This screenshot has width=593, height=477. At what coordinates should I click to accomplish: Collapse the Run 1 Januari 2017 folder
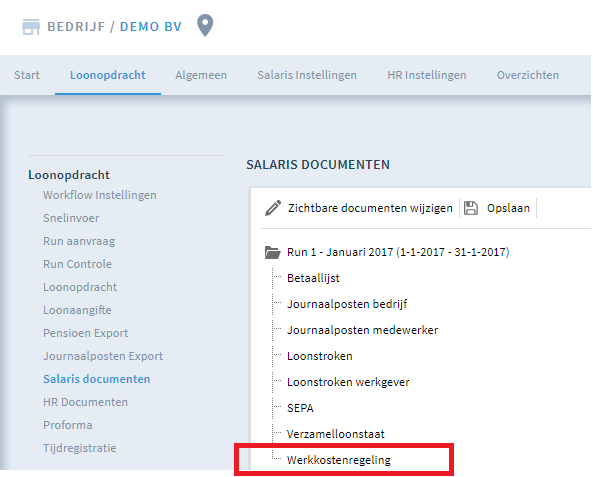pyautogui.click(x=273, y=252)
